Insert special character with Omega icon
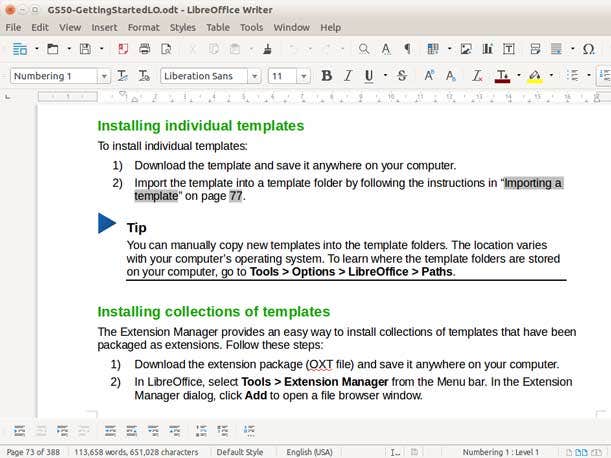611x458 pixels. coord(586,48)
